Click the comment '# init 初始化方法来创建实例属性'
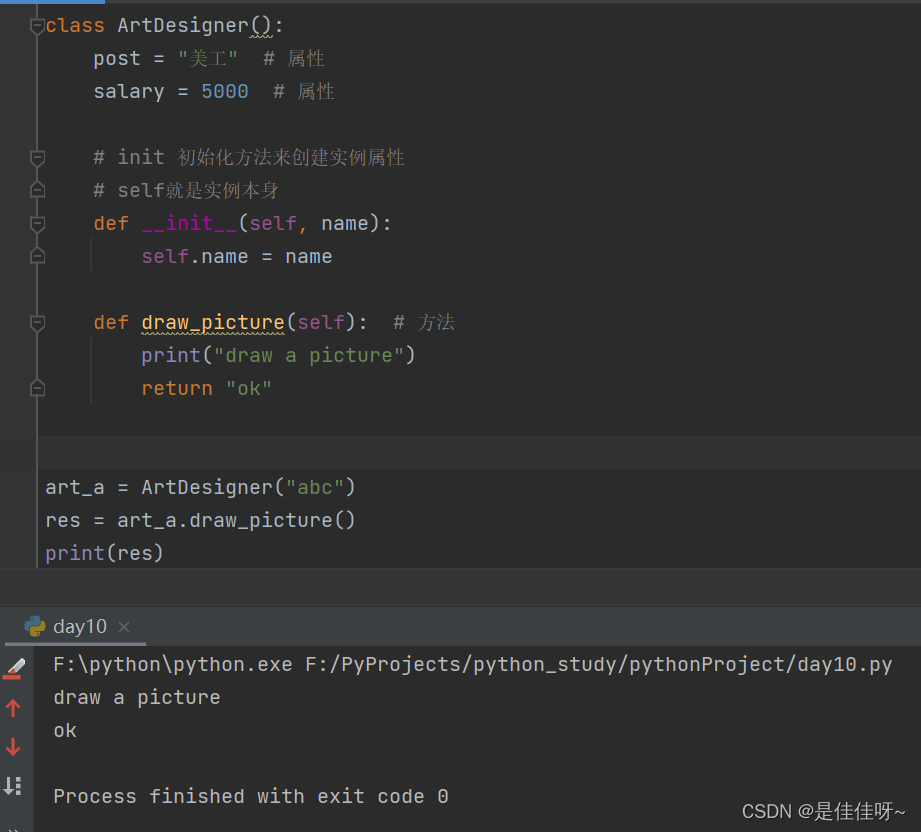The height and width of the screenshot is (832, 921). tap(248, 157)
